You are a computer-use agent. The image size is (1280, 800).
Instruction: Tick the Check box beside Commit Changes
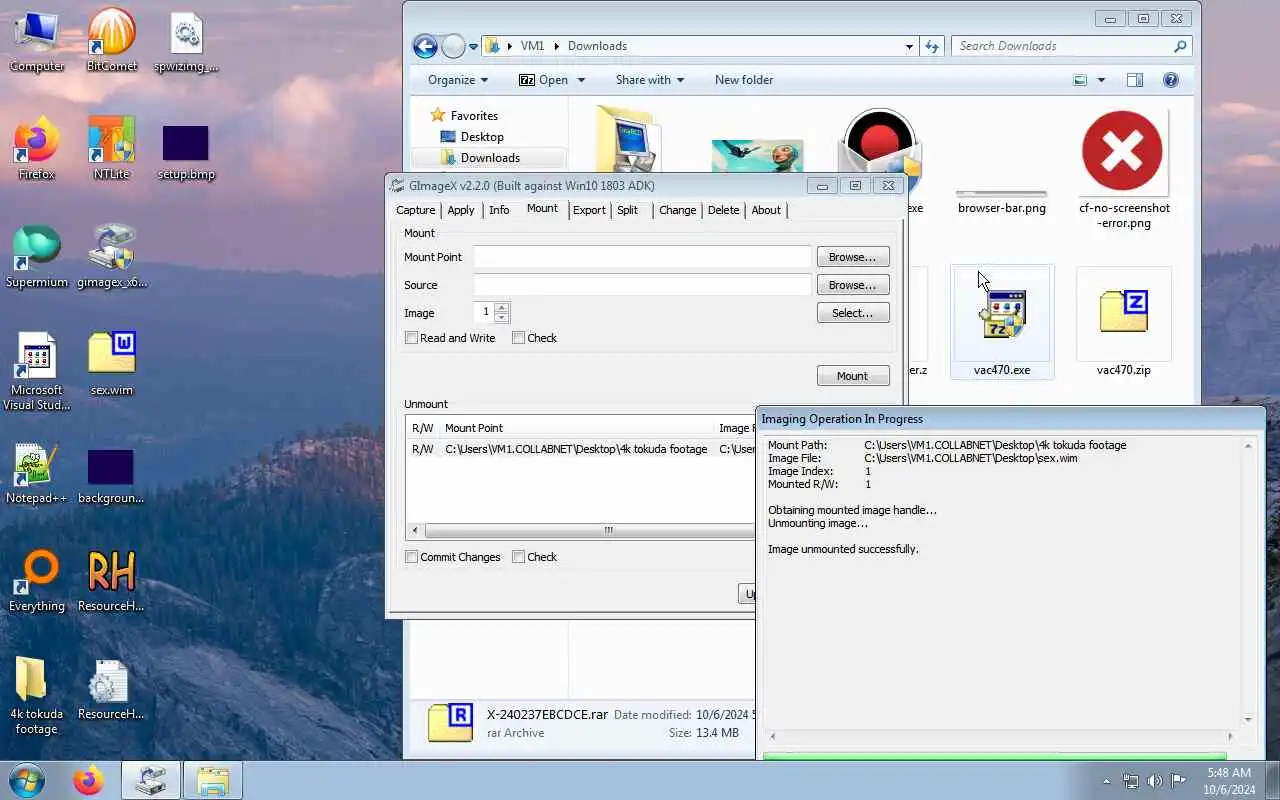pos(518,557)
